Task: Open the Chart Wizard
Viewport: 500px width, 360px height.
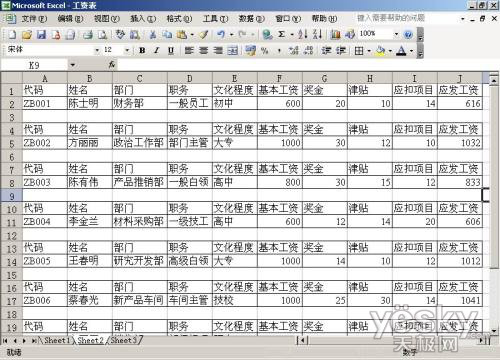Action: (x=335, y=35)
